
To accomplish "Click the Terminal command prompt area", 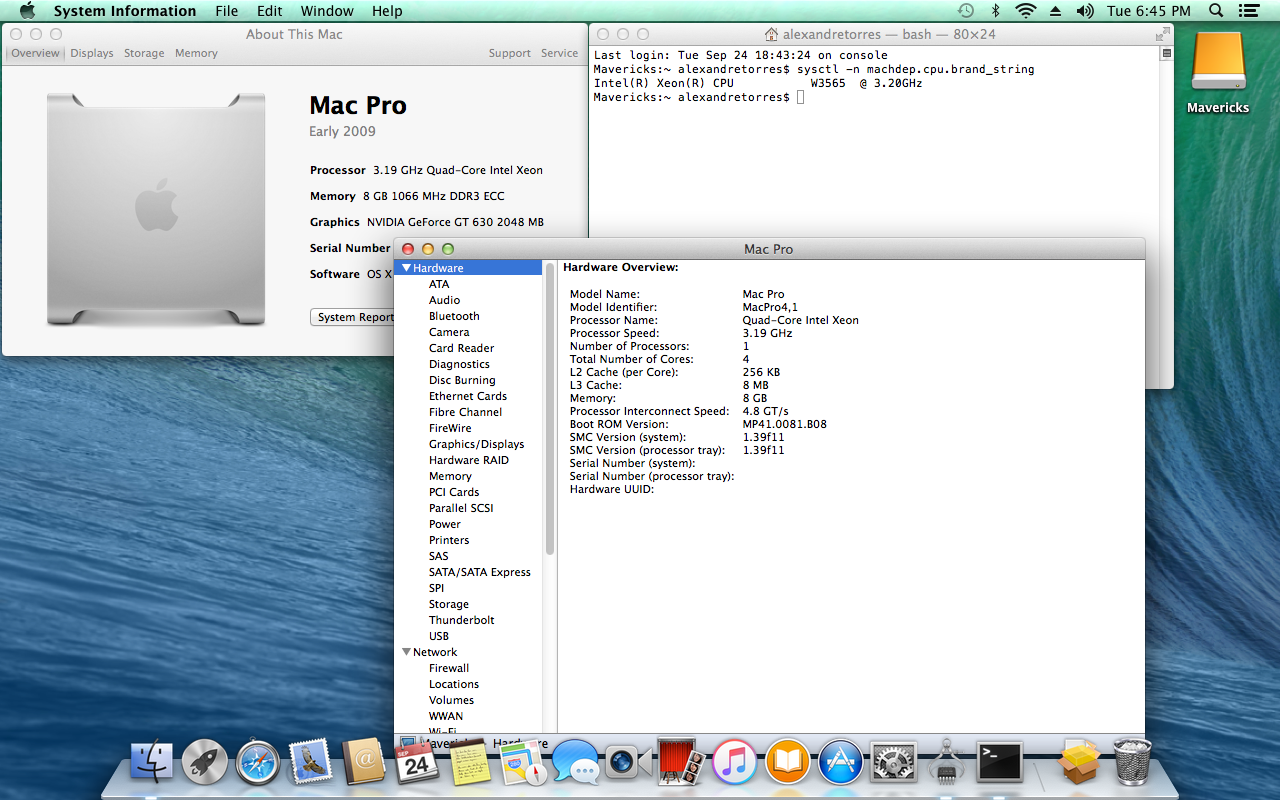I will tap(801, 97).
